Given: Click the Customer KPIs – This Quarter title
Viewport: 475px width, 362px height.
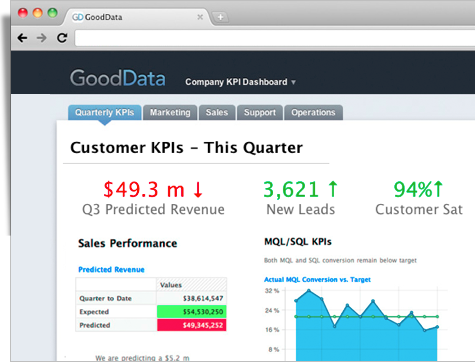Looking at the screenshot, I should 186,148.
